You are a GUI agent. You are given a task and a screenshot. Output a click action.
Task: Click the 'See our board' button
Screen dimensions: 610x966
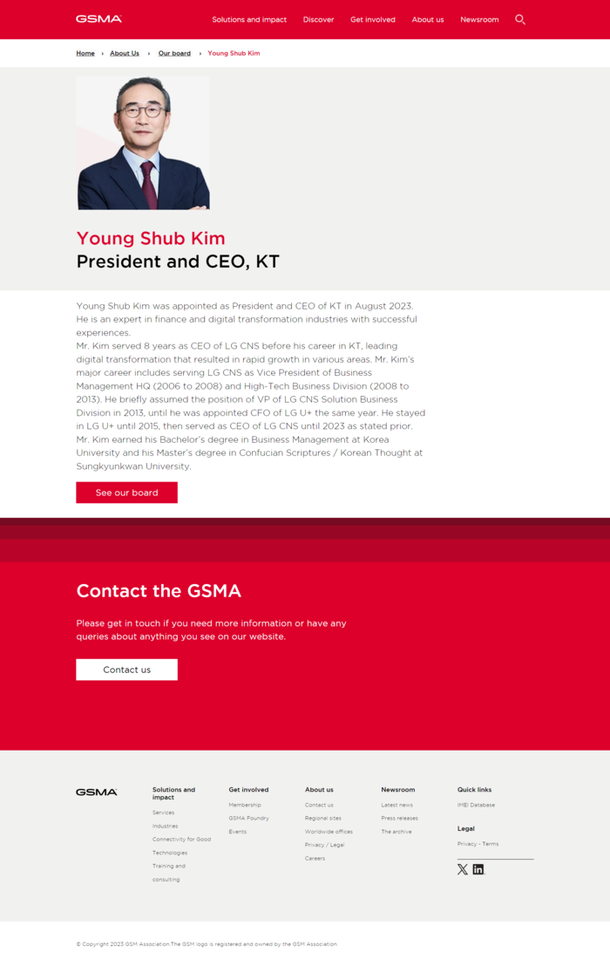(126, 492)
